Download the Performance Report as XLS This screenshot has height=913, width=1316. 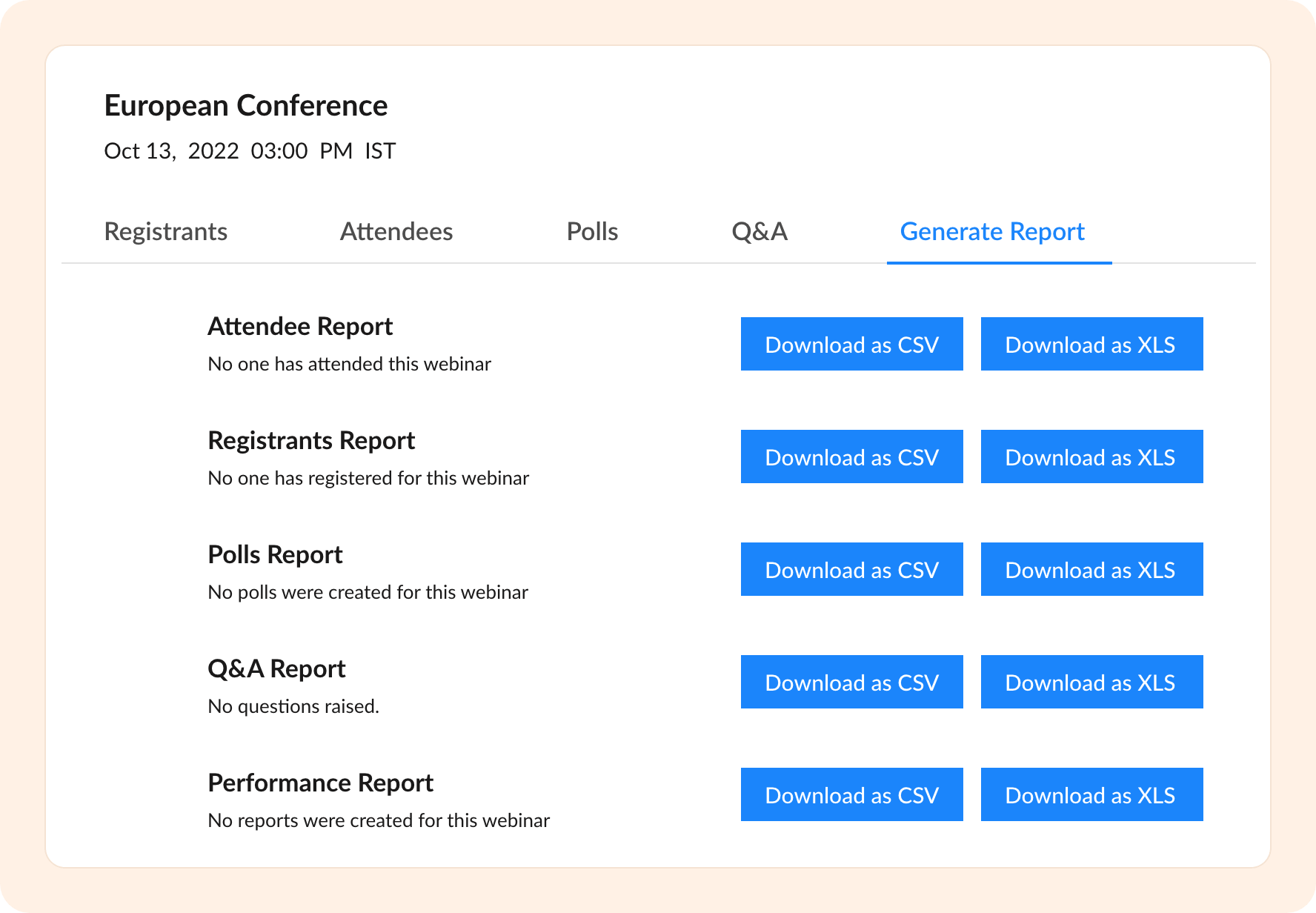(x=1091, y=795)
